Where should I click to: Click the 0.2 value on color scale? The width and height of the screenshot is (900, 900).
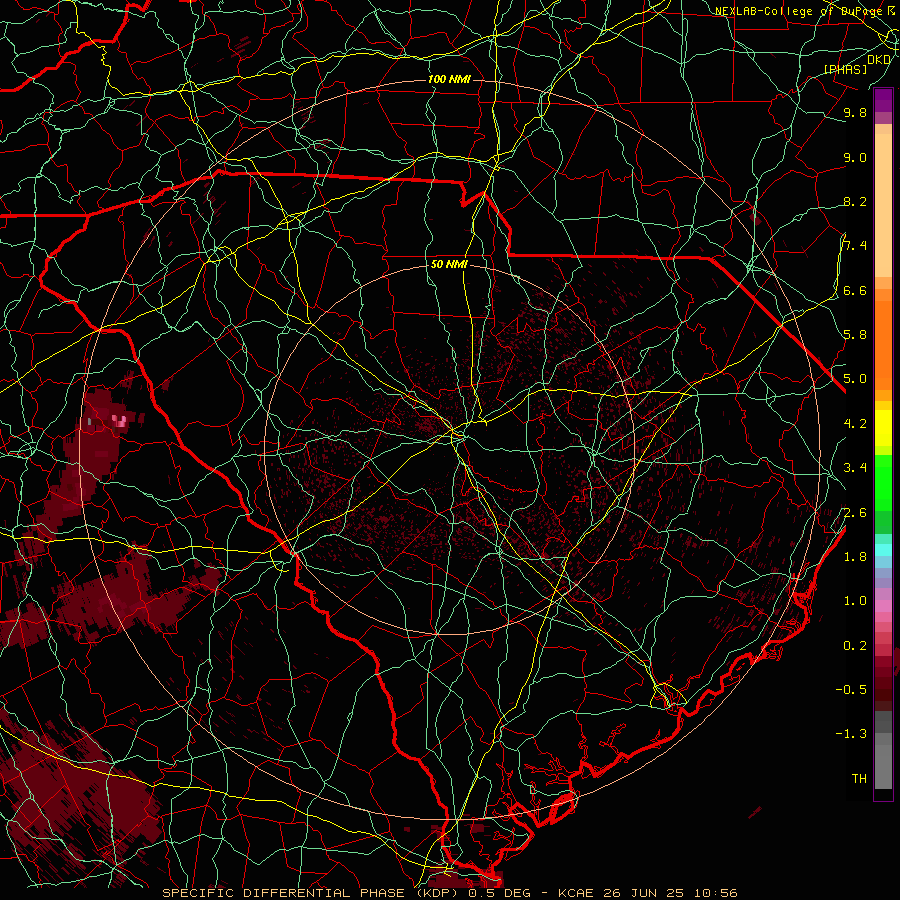coord(855,646)
